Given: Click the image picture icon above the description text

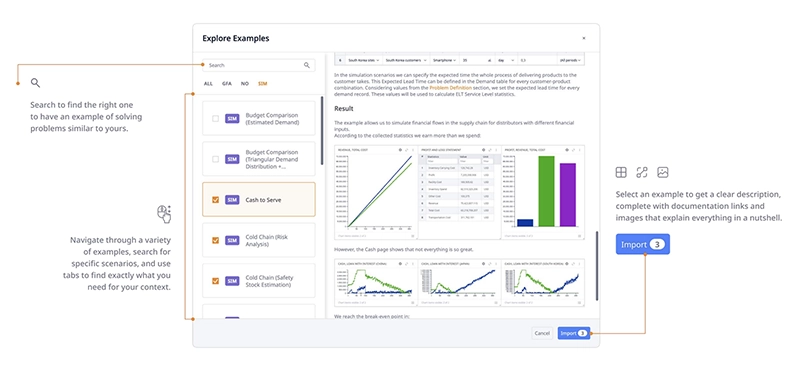Looking at the screenshot, I should 663,172.
